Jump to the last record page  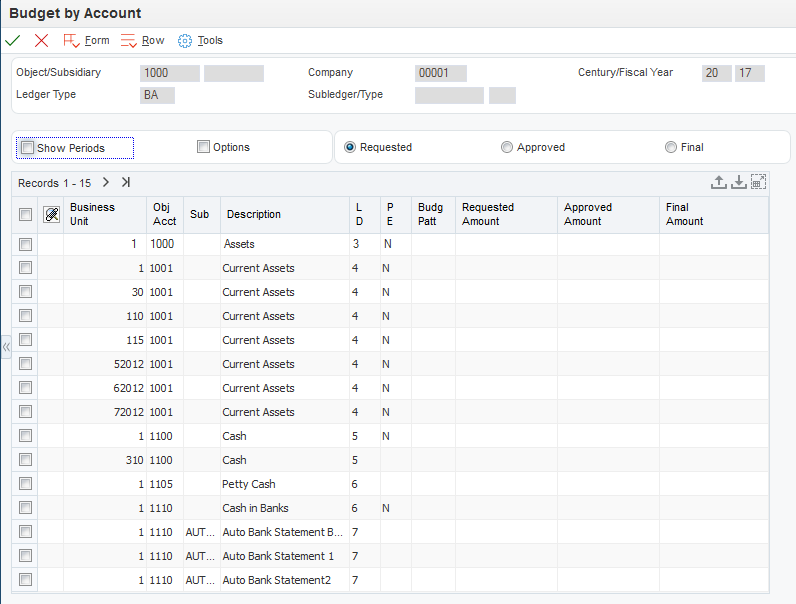125,182
